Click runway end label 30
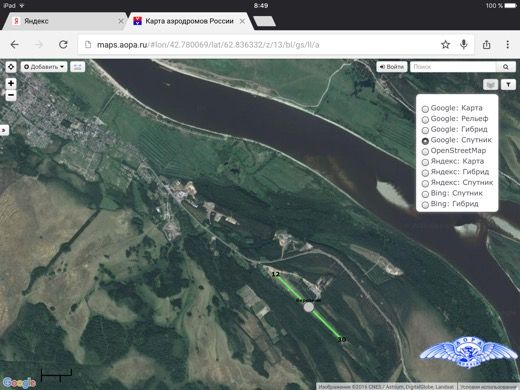The image size is (520, 390). point(342,340)
